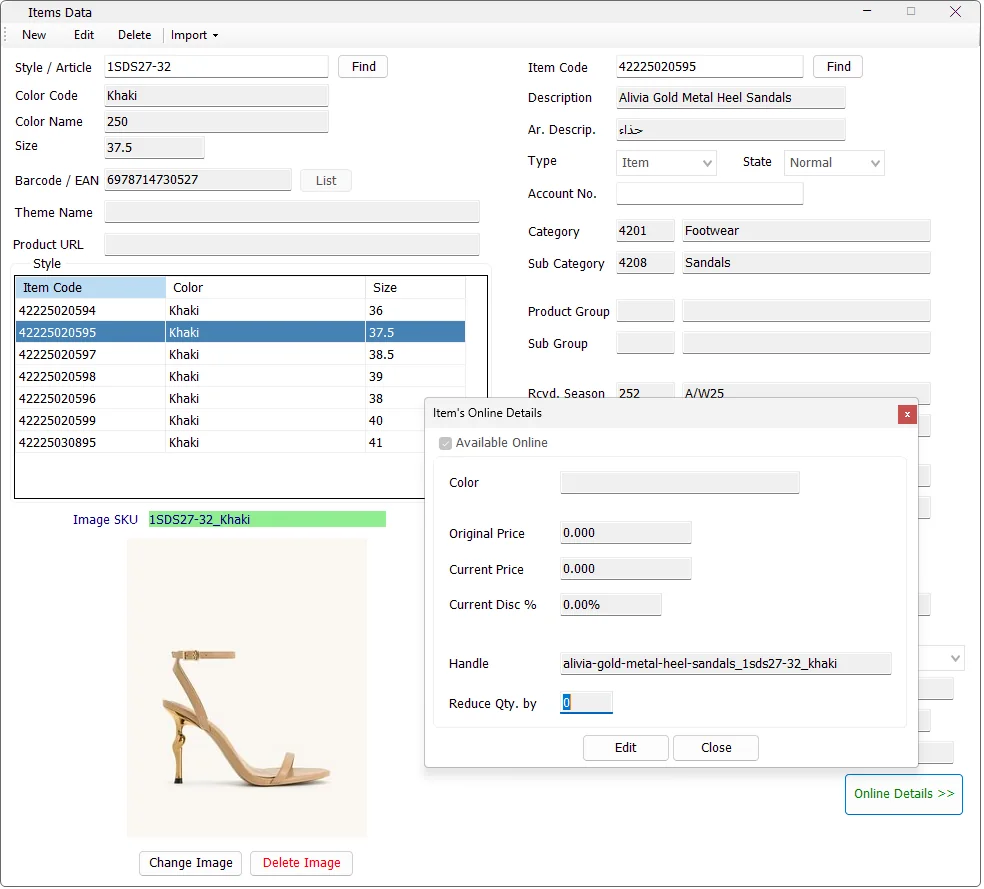The image size is (984, 889).
Task: Click the Product Group code field
Action: point(646,312)
